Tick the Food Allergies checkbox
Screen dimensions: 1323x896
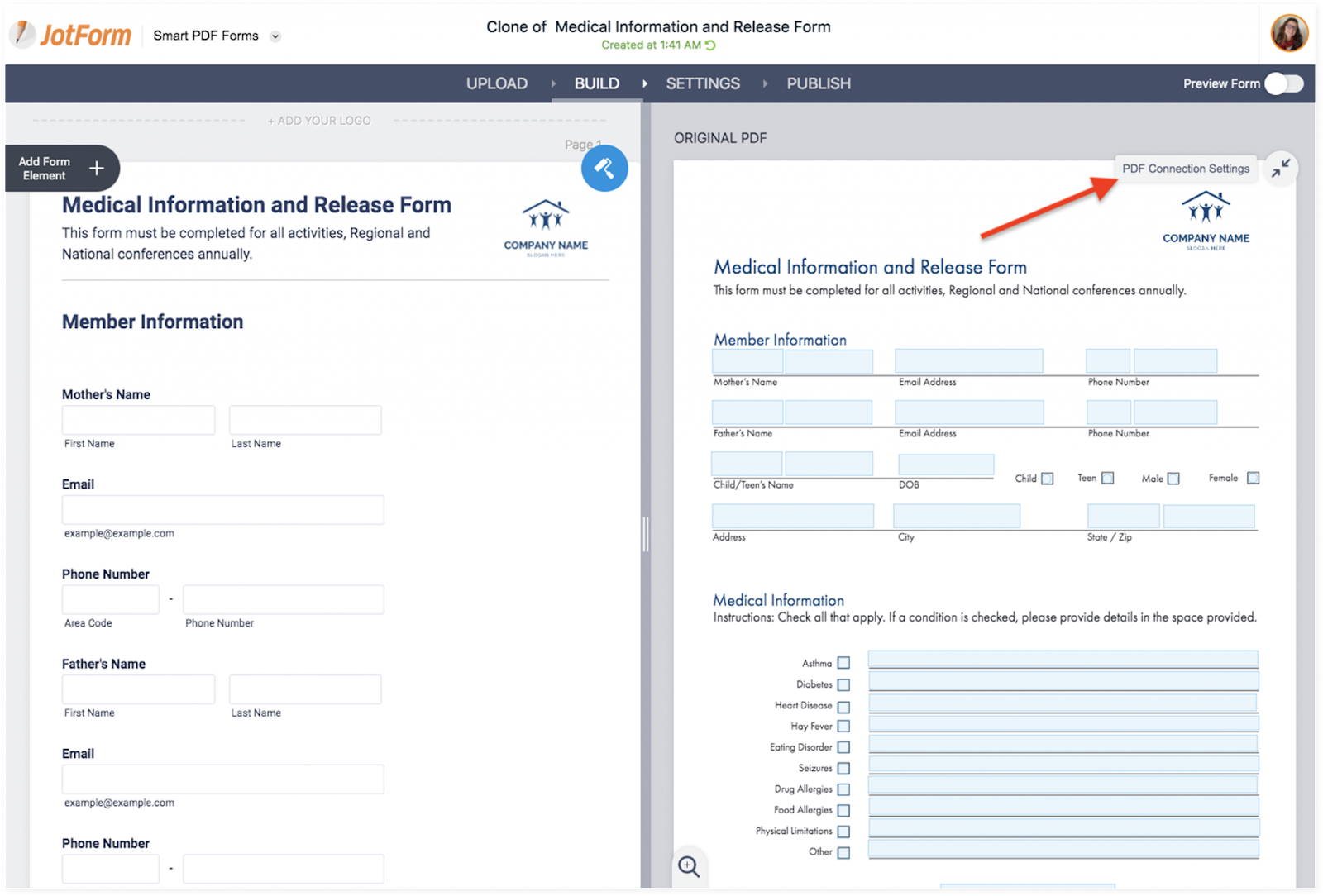click(843, 811)
